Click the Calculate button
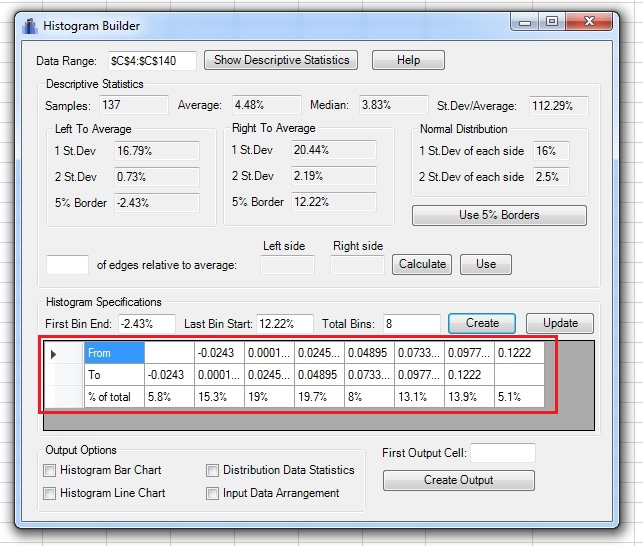Screen dimensions: 643x546 [422, 264]
